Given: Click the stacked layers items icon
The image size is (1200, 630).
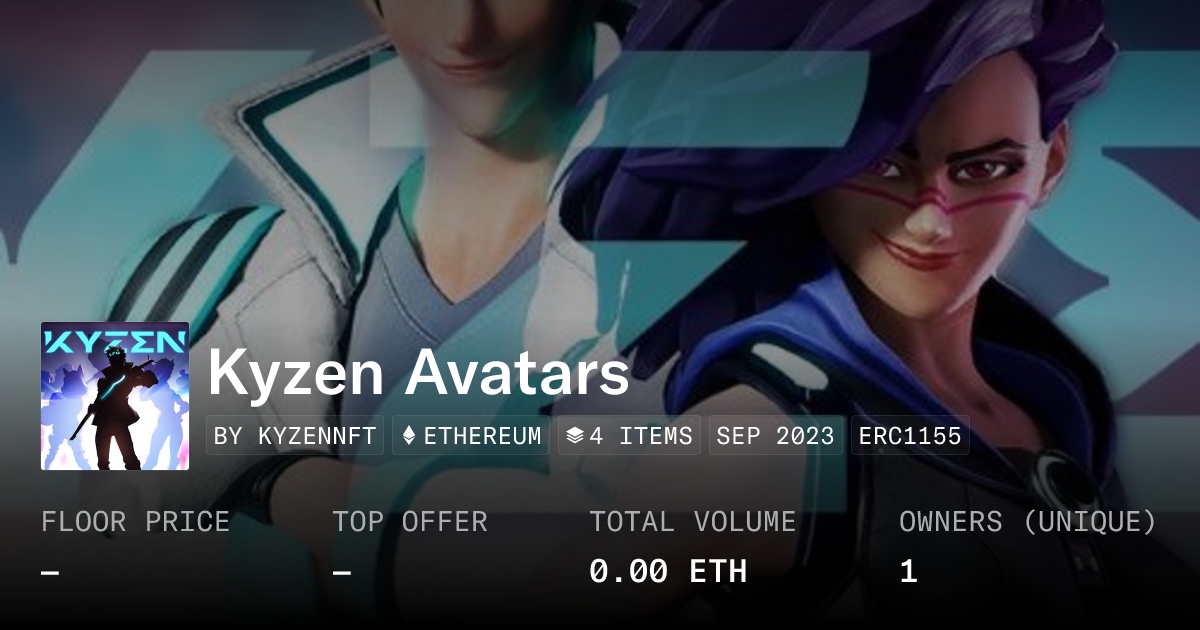Looking at the screenshot, I should [574, 436].
